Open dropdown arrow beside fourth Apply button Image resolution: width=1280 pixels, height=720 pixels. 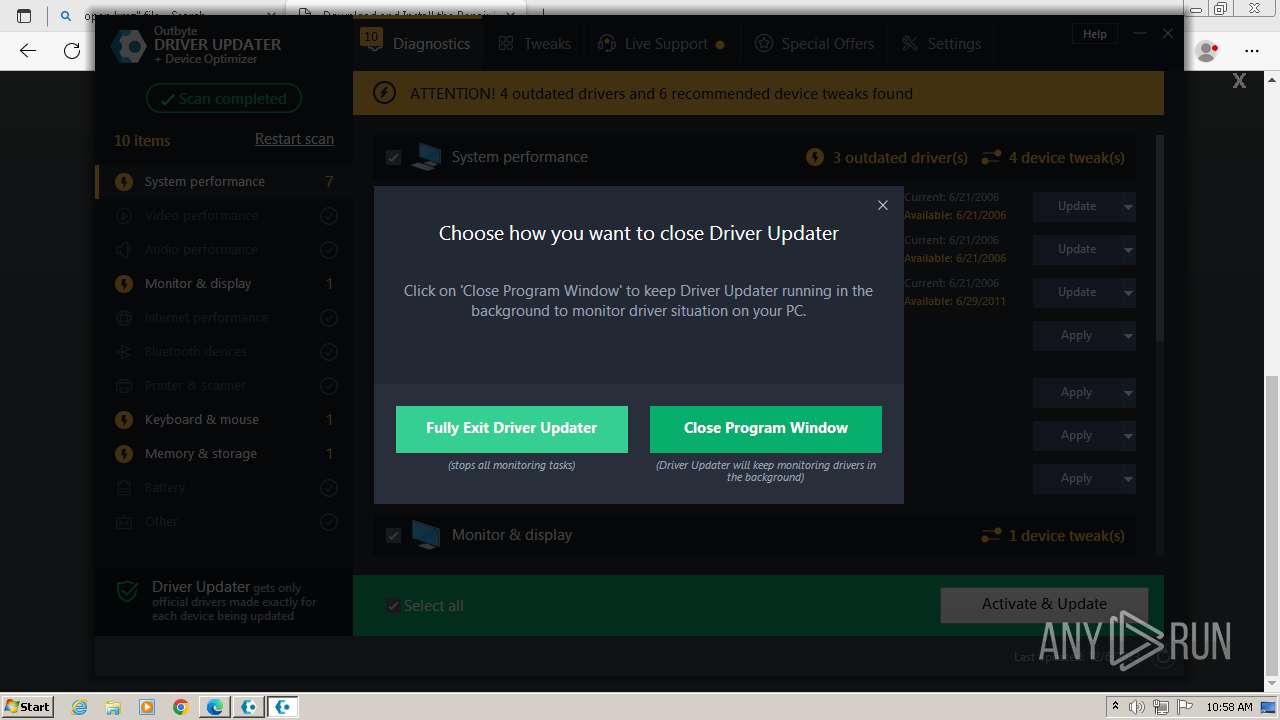click(x=1128, y=479)
